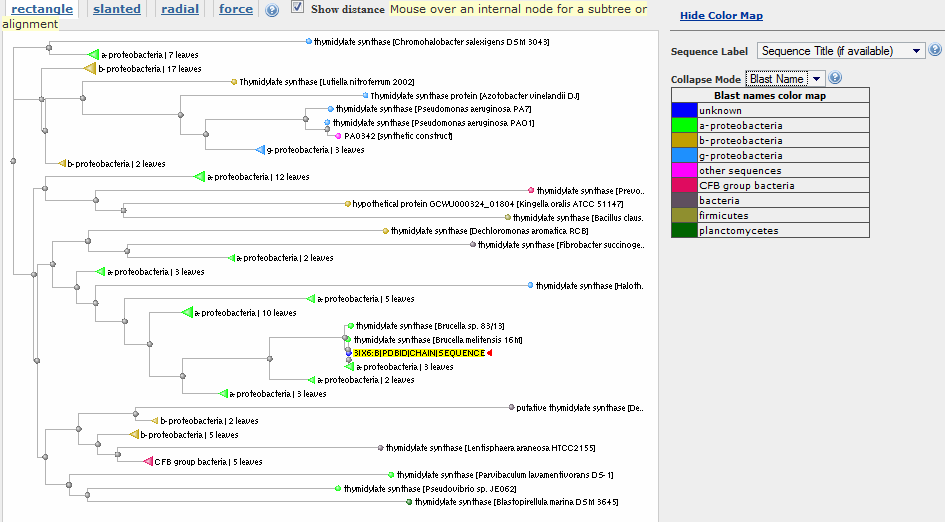This screenshot has width=945, height=522.
Task: Open the Collapse Mode dropdown
Action: 785,79
